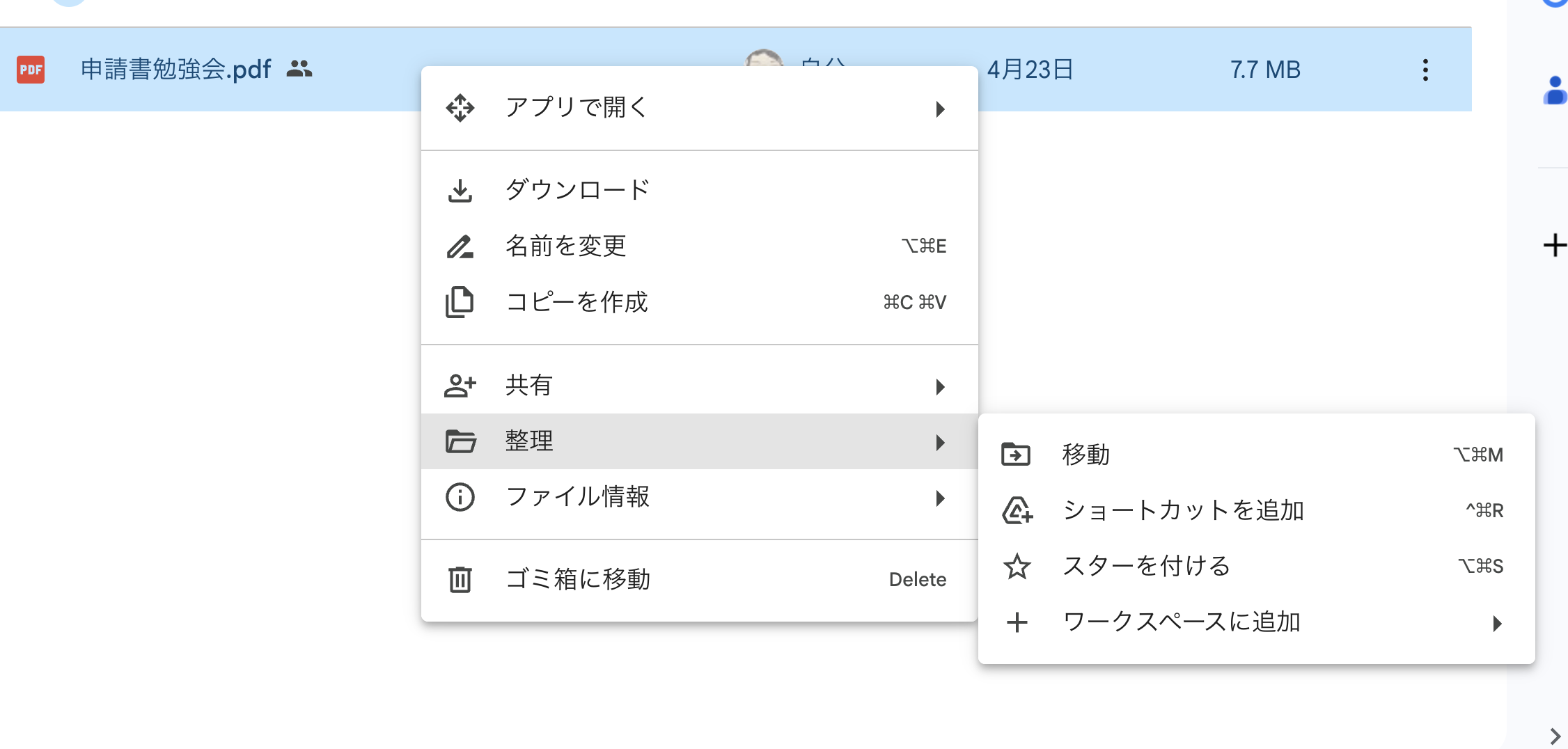Image resolution: width=1568 pixels, height=749 pixels.
Task: Click the 整理 menu item
Action: point(529,441)
